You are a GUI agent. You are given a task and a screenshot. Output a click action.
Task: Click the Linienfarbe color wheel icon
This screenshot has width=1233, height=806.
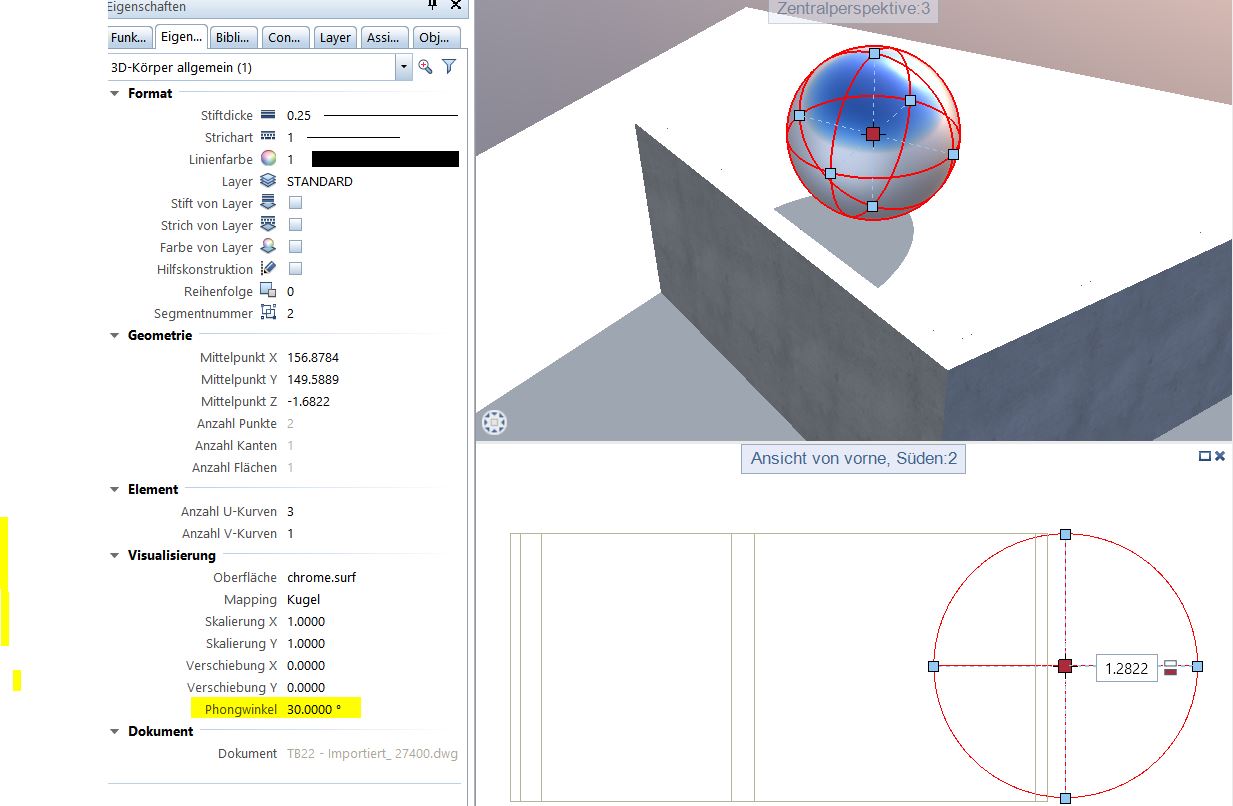click(268, 159)
